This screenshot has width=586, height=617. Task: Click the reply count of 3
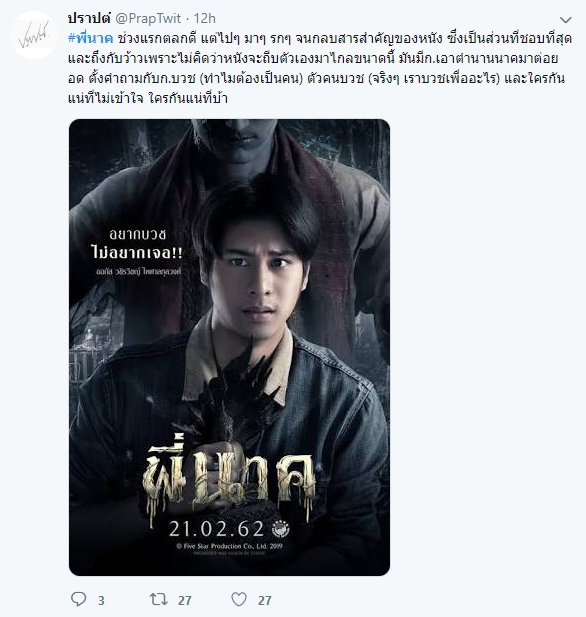point(101,600)
